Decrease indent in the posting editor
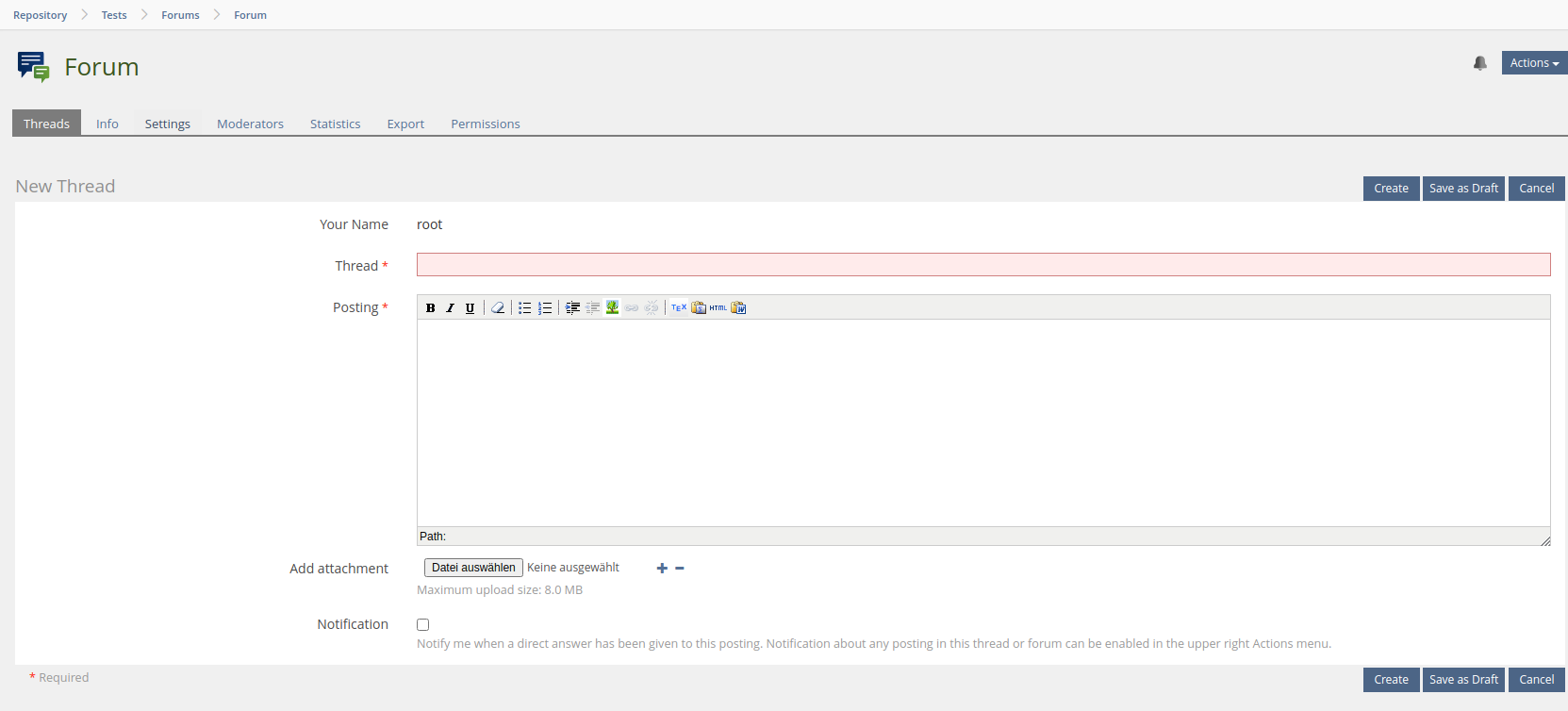Screen dimensions: 1568x711 pyautogui.click(x=592, y=308)
